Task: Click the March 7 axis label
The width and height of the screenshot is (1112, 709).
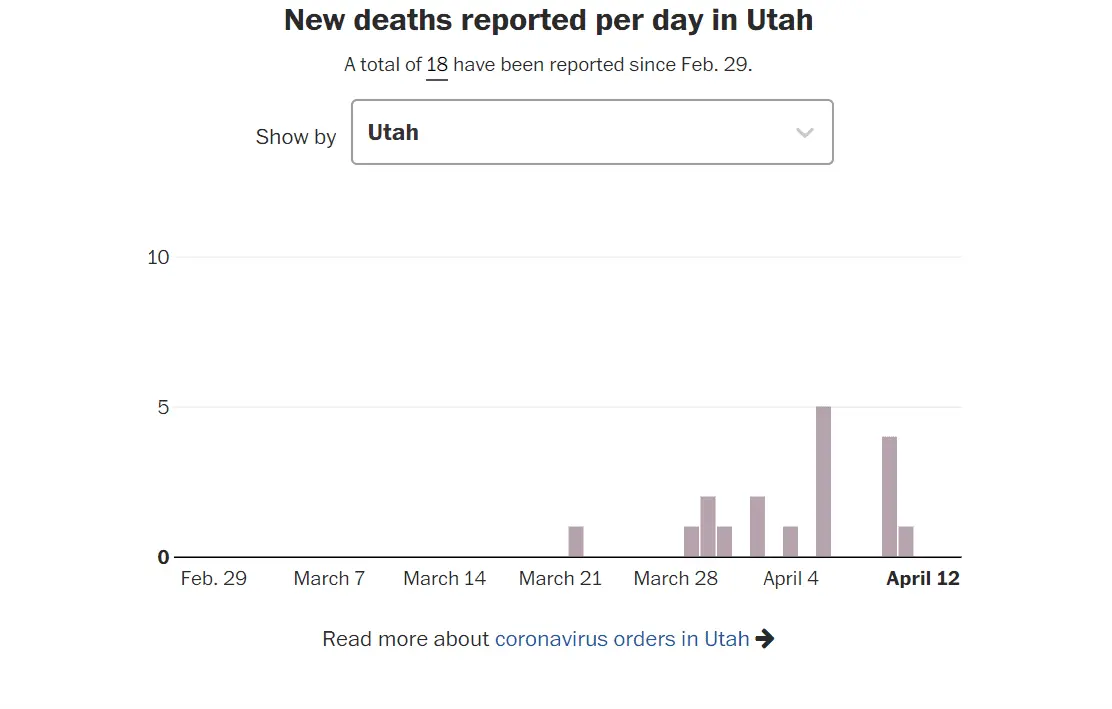Action: point(329,579)
